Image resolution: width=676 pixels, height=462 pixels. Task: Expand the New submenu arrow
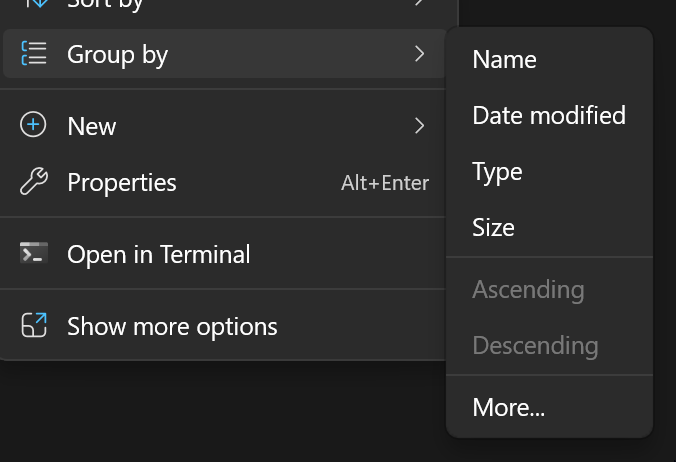pos(420,126)
